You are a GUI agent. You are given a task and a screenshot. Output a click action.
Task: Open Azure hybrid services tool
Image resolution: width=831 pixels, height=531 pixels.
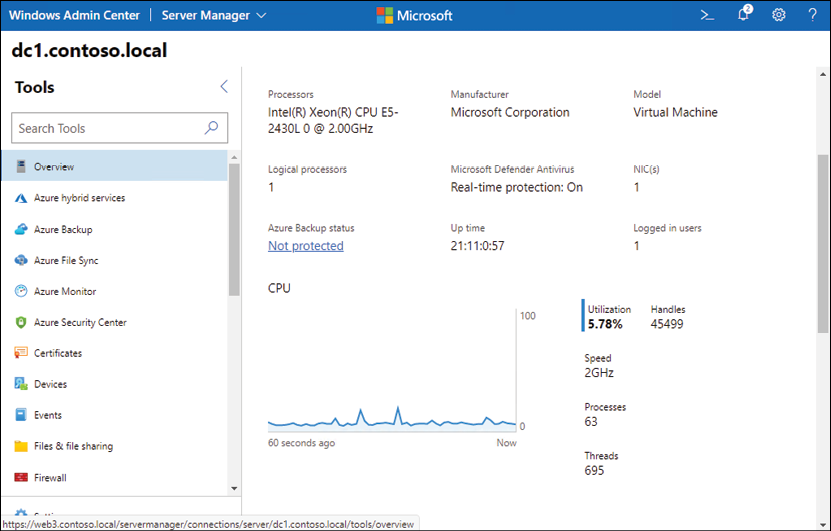[114, 198]
